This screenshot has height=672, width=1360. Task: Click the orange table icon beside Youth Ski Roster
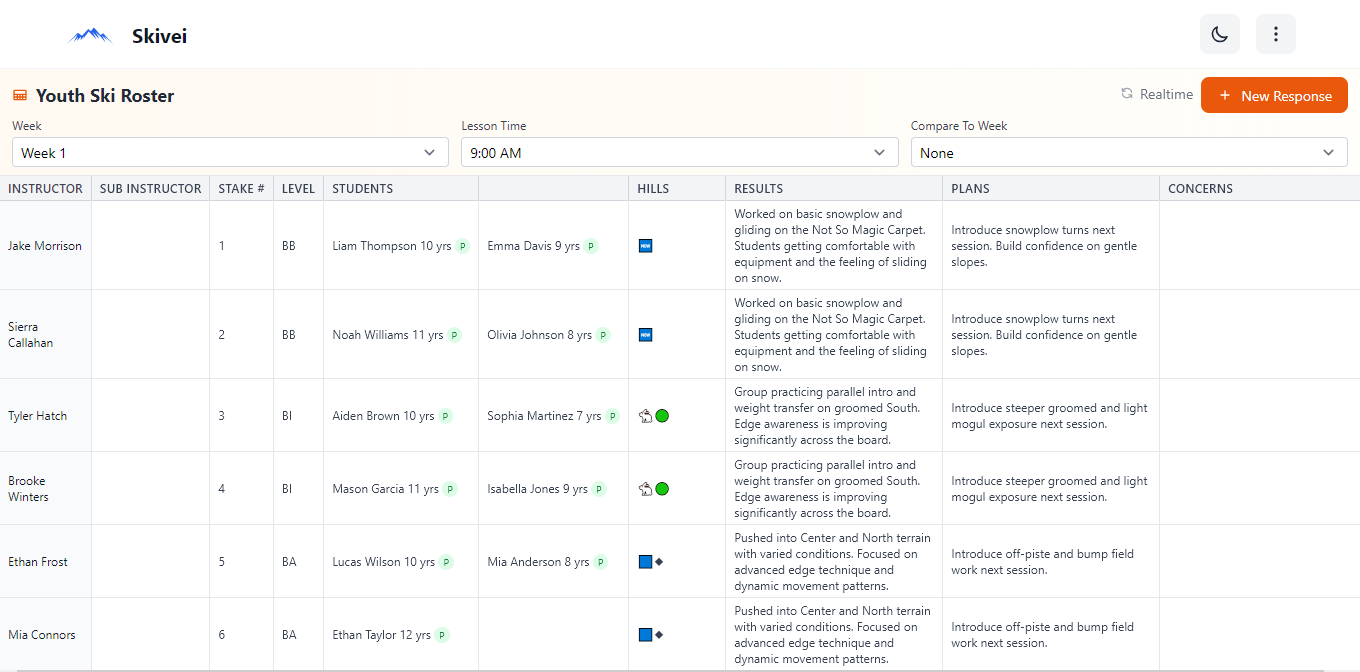click(20, 95)
